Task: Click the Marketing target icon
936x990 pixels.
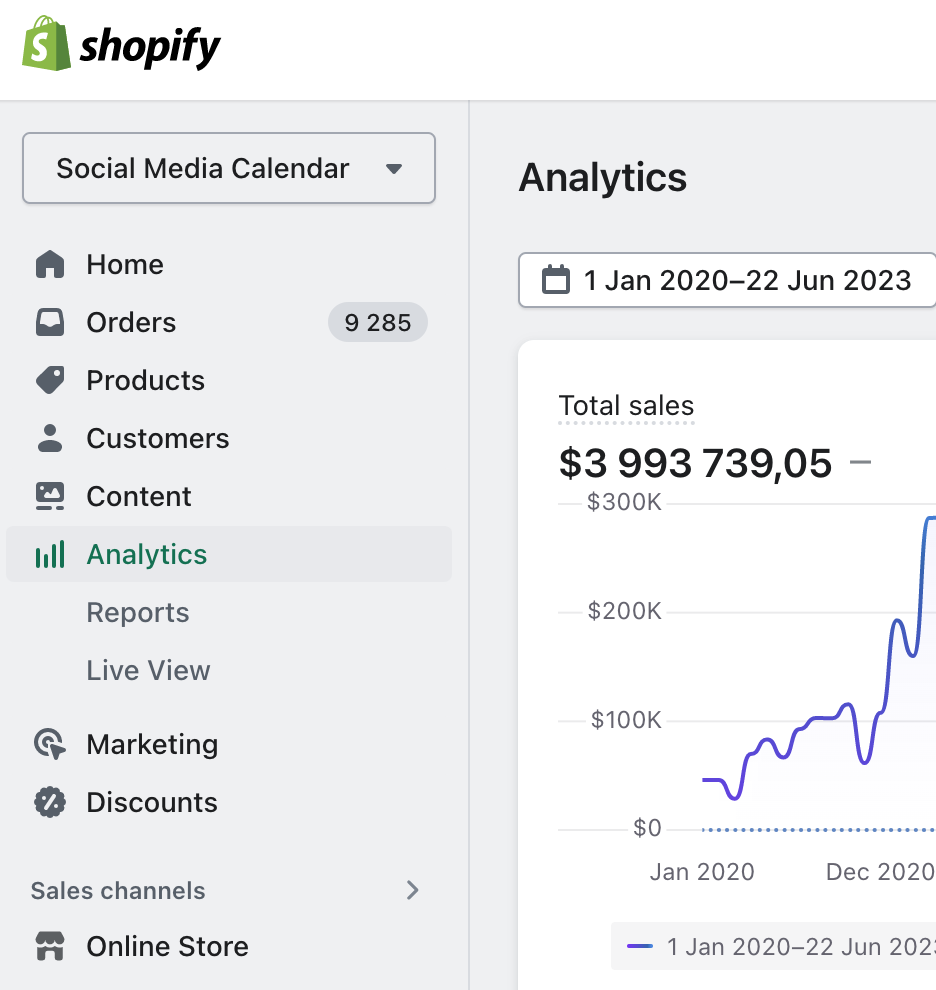Action: tap(50, 744)
